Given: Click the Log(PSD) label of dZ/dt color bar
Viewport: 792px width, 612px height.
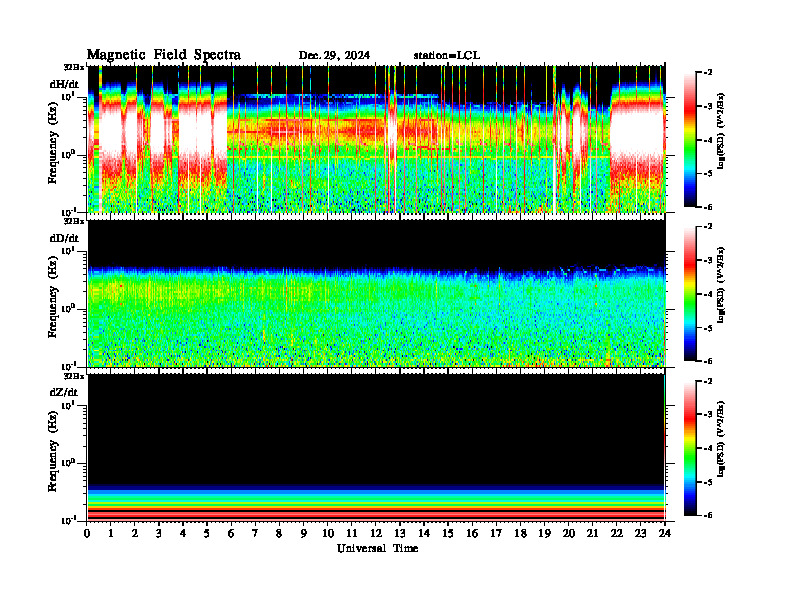Looking at the screenshot, I should click(x=721, y=439).
